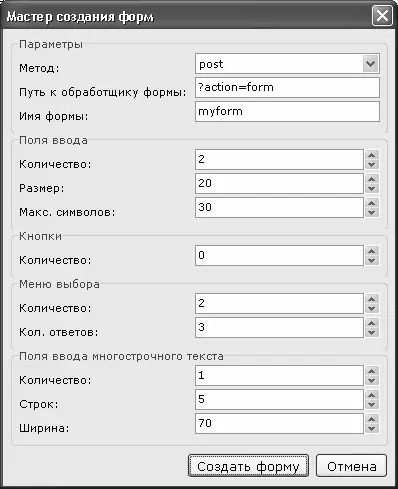Image resolution: width=398 pixels, height=489 pixels.
Task: Increase Количество of multiline text fields
Action: pos(372,371)
